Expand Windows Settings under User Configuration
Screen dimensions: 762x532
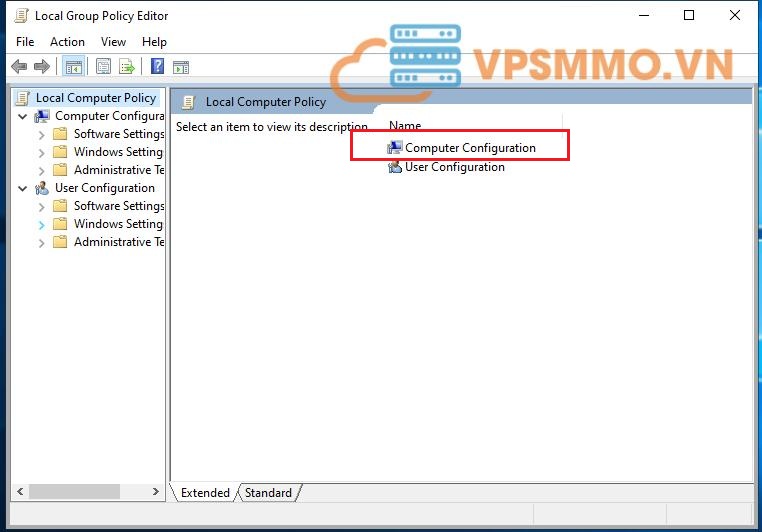[x=41, y=225]
